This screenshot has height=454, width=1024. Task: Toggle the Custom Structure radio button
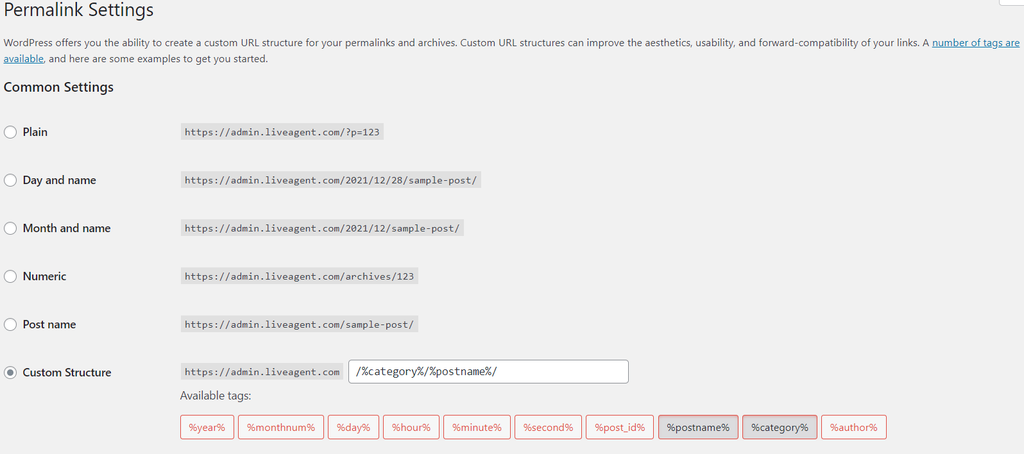click(11, 372)
